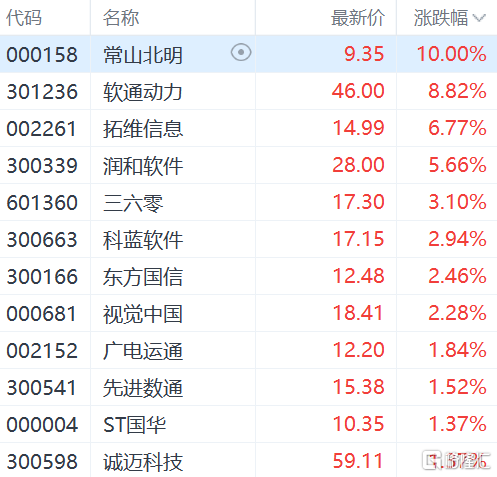Click price 28.00 for 润和软件
Viewport: 497px width, 477px height.
click(358, 165)
